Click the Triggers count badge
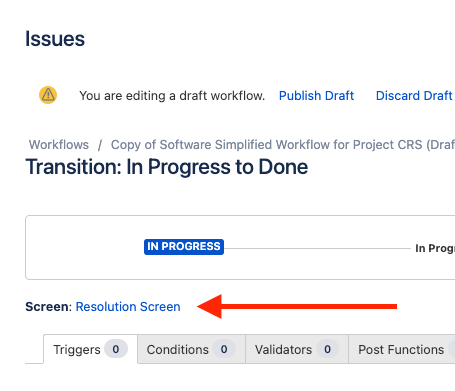The width and height of the screenshot is (455, 391). [x=116, y=349]
